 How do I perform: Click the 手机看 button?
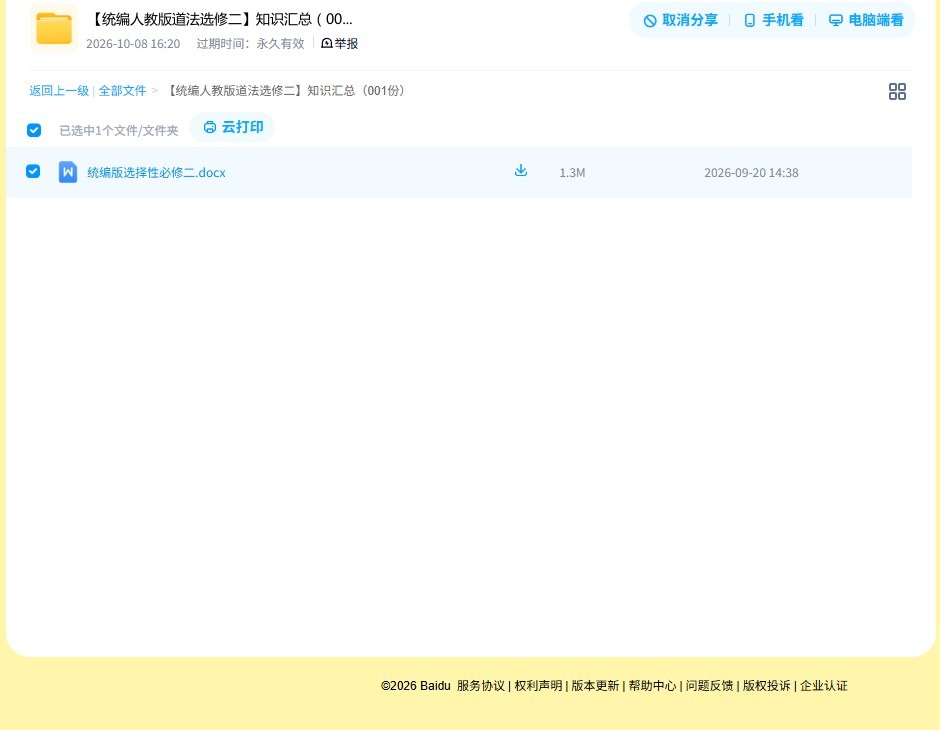(x=773, y=20)
